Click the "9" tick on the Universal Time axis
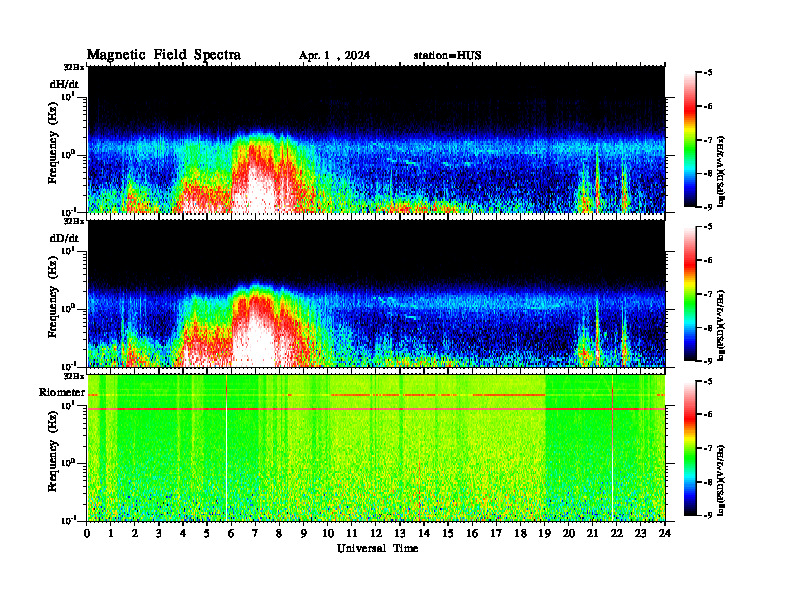Viewport: 792px width, 612px height. click(303, 533)
